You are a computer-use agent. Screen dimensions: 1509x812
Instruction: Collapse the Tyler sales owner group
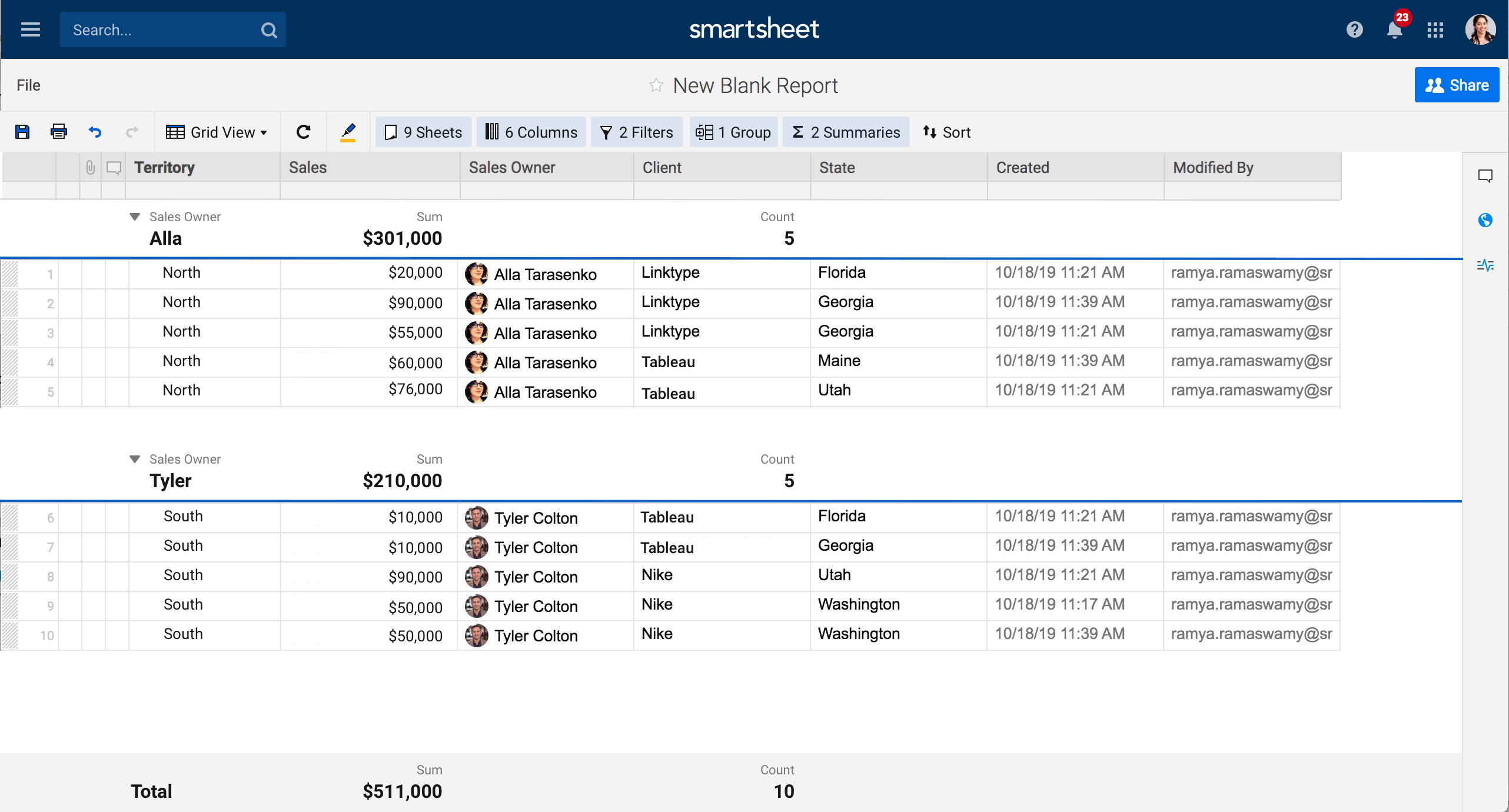135,460
